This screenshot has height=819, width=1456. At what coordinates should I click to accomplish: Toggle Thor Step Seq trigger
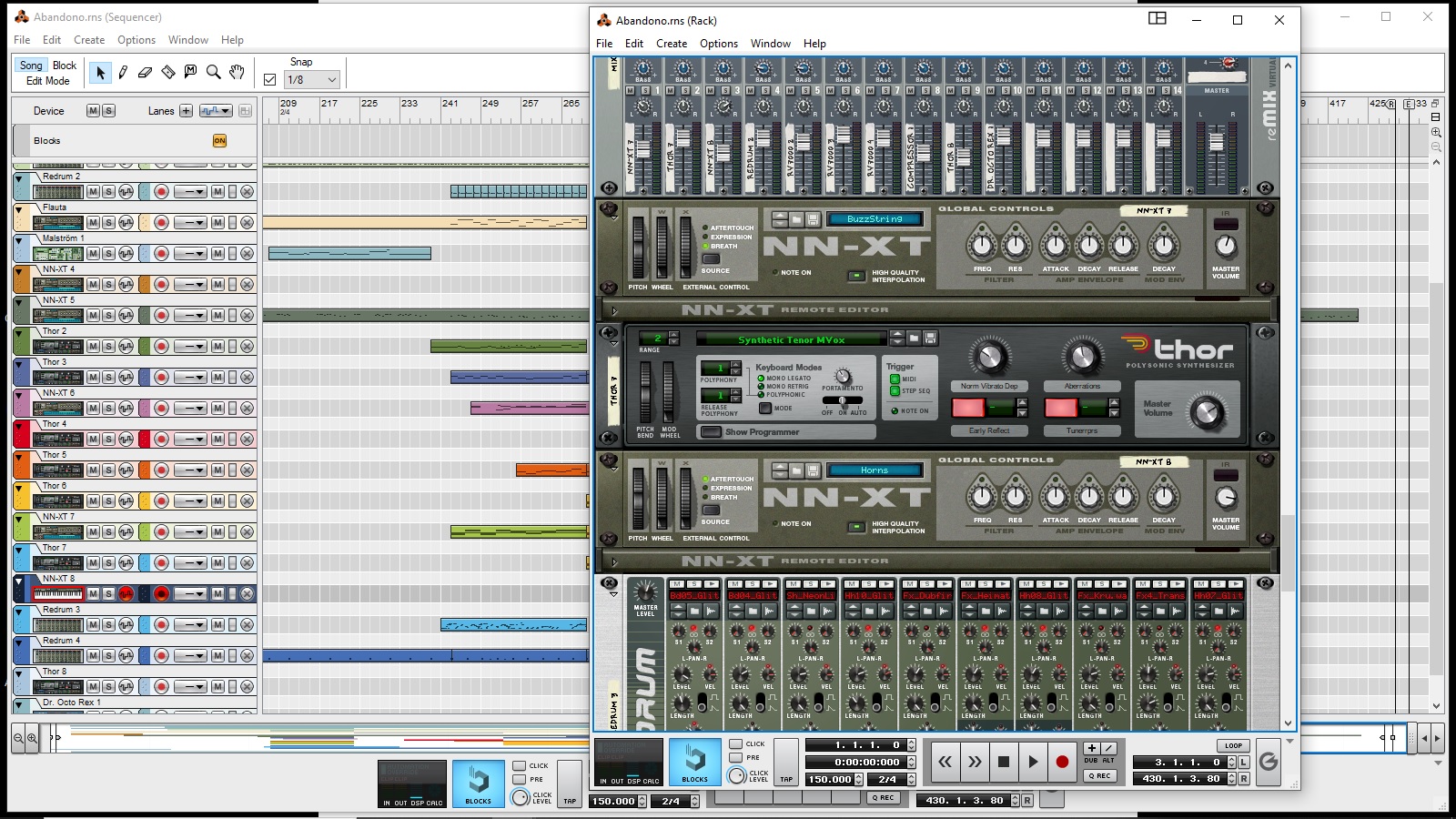coord(895,391)
